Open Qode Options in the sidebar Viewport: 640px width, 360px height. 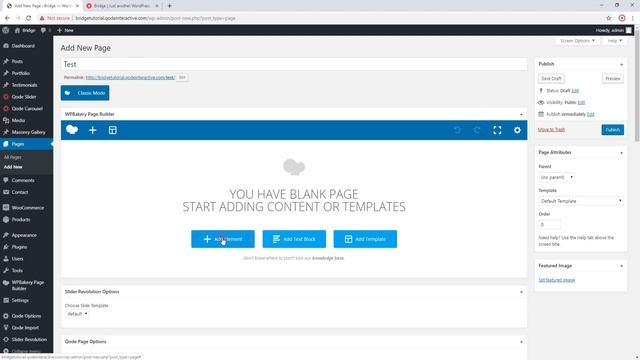[27, 316]
